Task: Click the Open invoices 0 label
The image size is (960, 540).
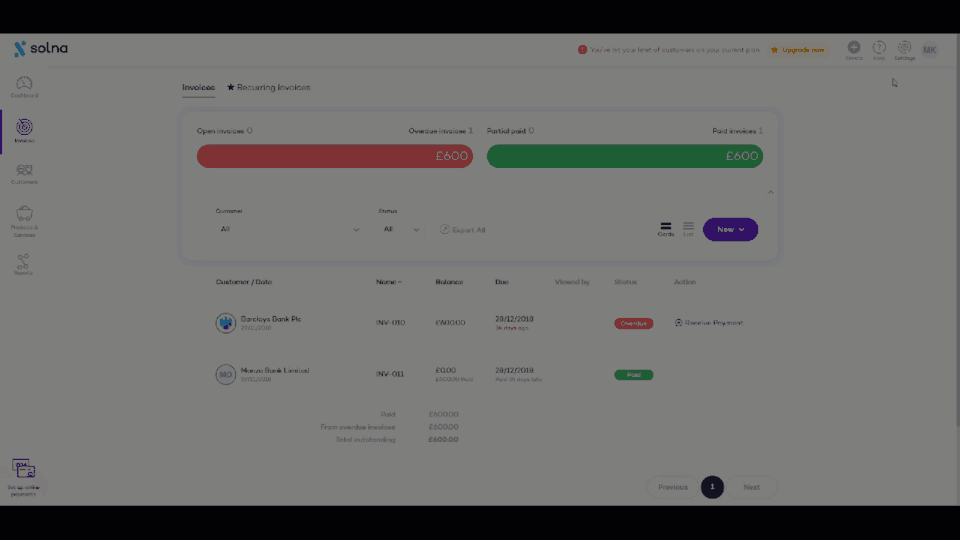Action: (x=224, y=131)
